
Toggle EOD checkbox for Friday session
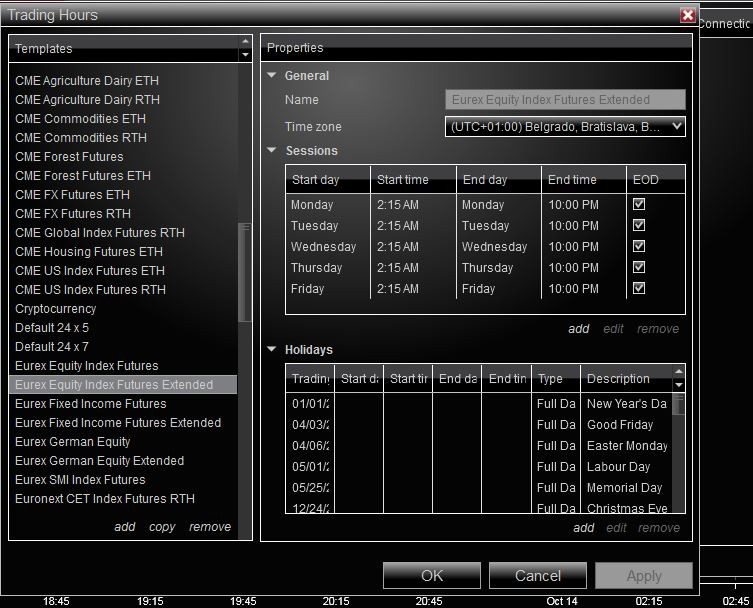click(x=639, y=288)
